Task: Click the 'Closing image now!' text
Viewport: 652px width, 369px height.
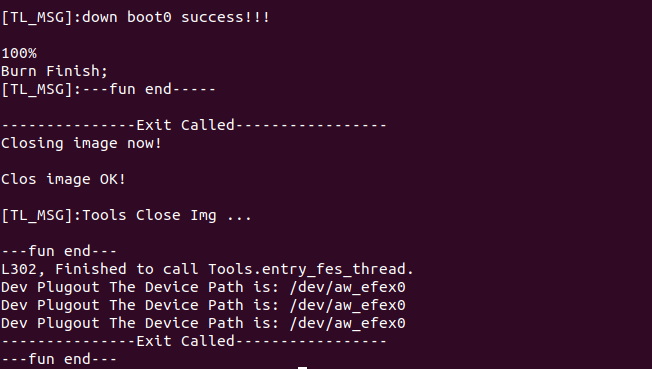Action: (82, 144)
